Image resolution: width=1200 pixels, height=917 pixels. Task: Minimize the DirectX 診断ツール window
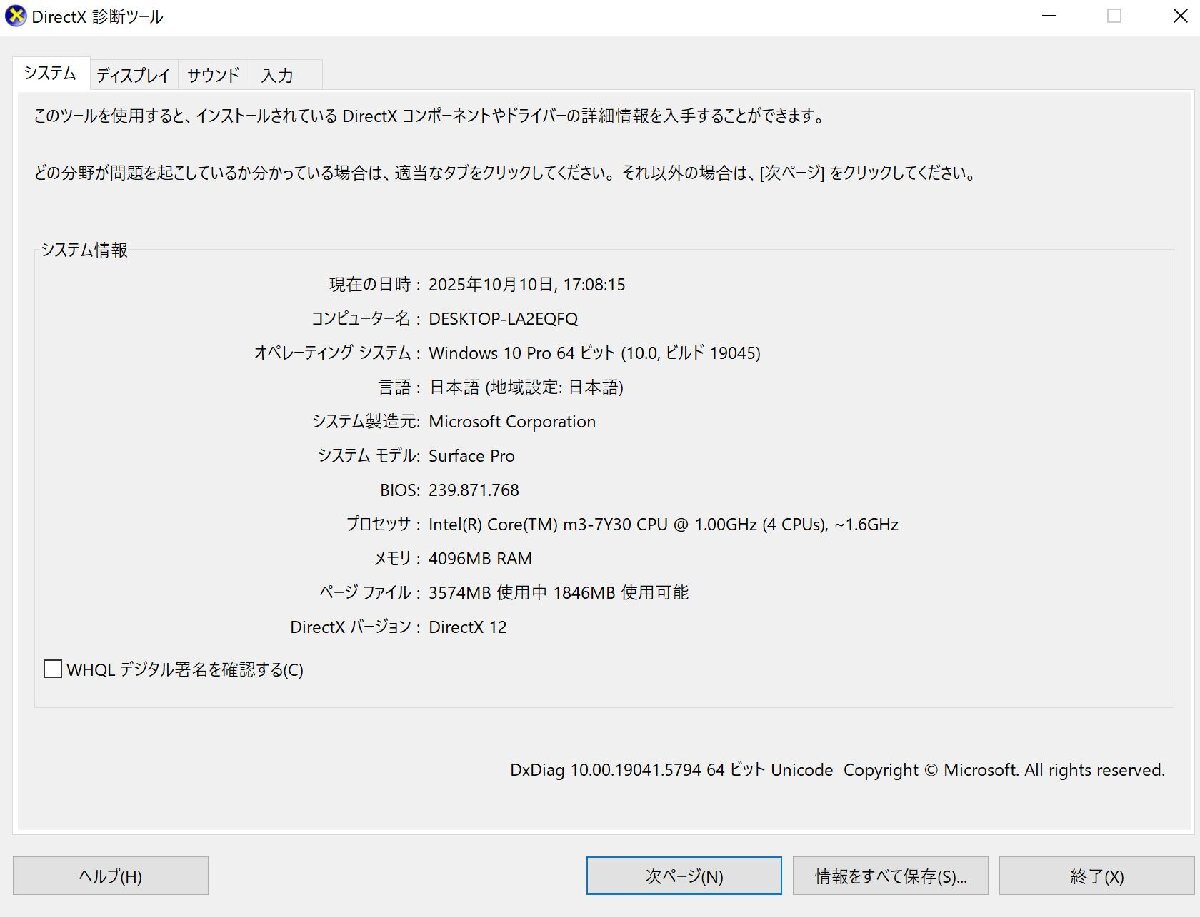click(x=1048, y=16)
